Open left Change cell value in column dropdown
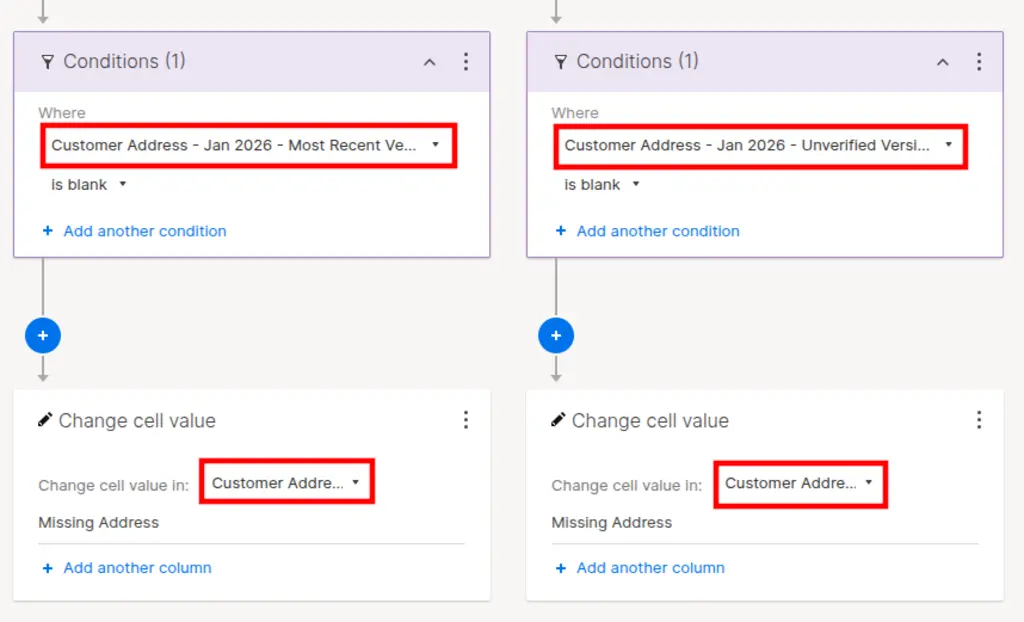Screen dimensions: 1024x622 coord(286,482)
